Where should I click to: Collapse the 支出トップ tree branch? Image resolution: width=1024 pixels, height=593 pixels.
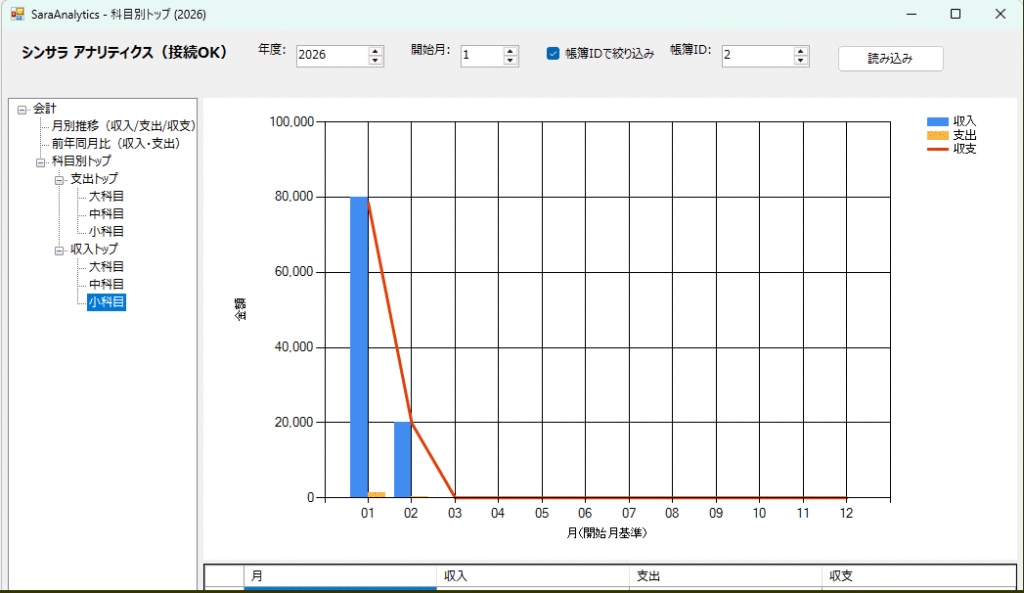point(60,179)
